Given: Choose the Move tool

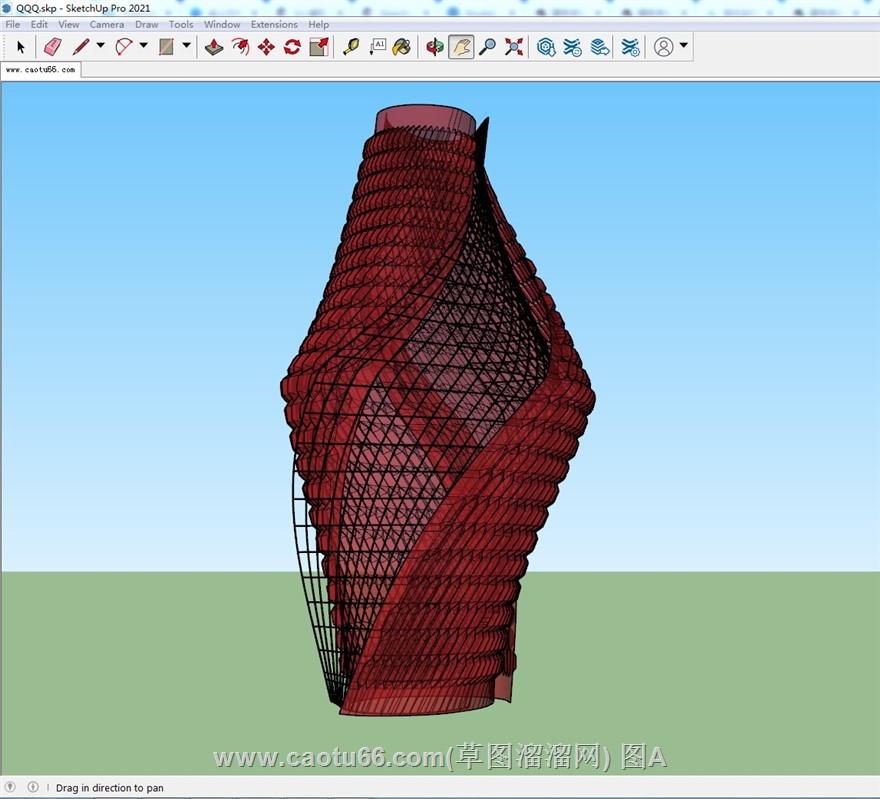Looking at the screenshot, I should point(266,47).
